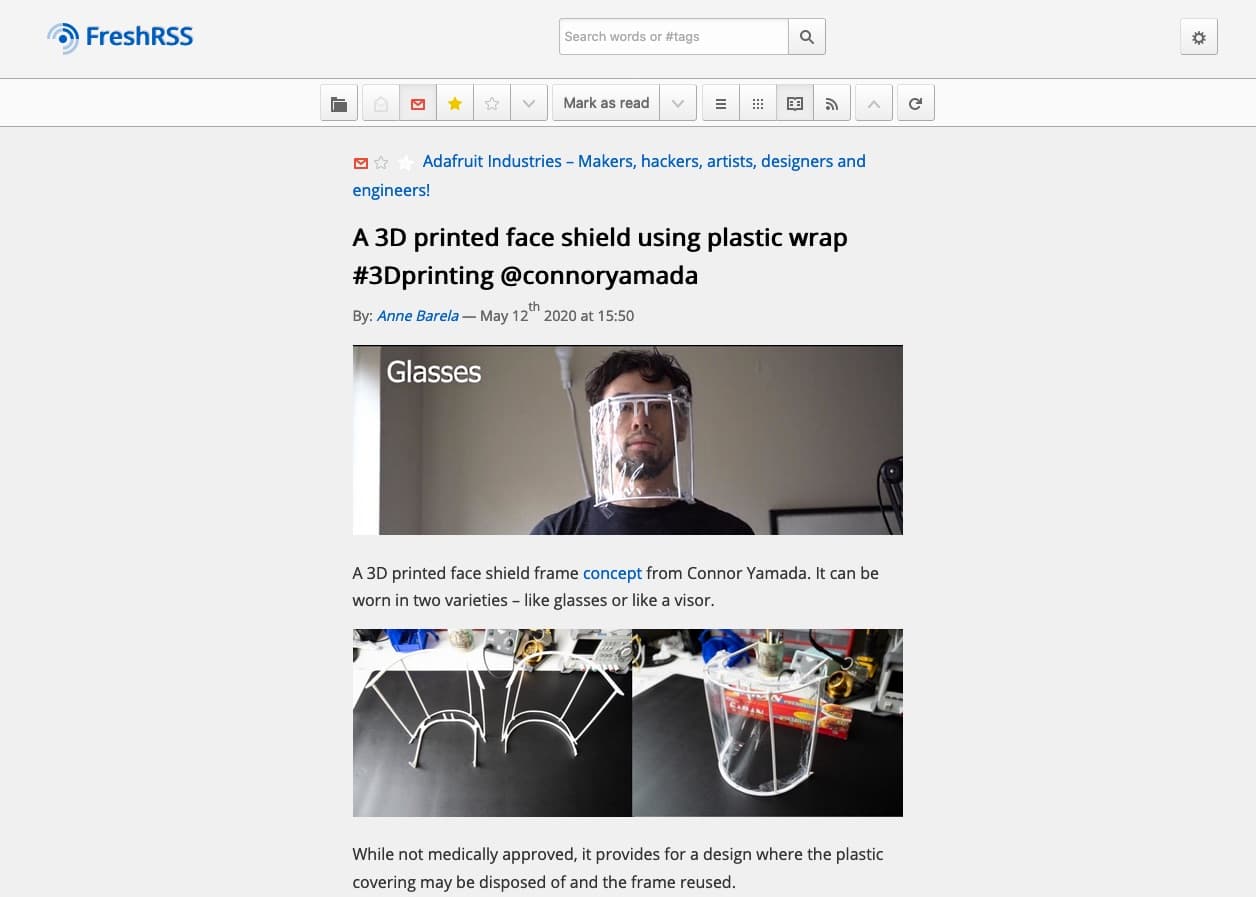The image size is (1256, 897).
Task: Open dropdown next to Mark as read
Action: (x=678, y=103)
